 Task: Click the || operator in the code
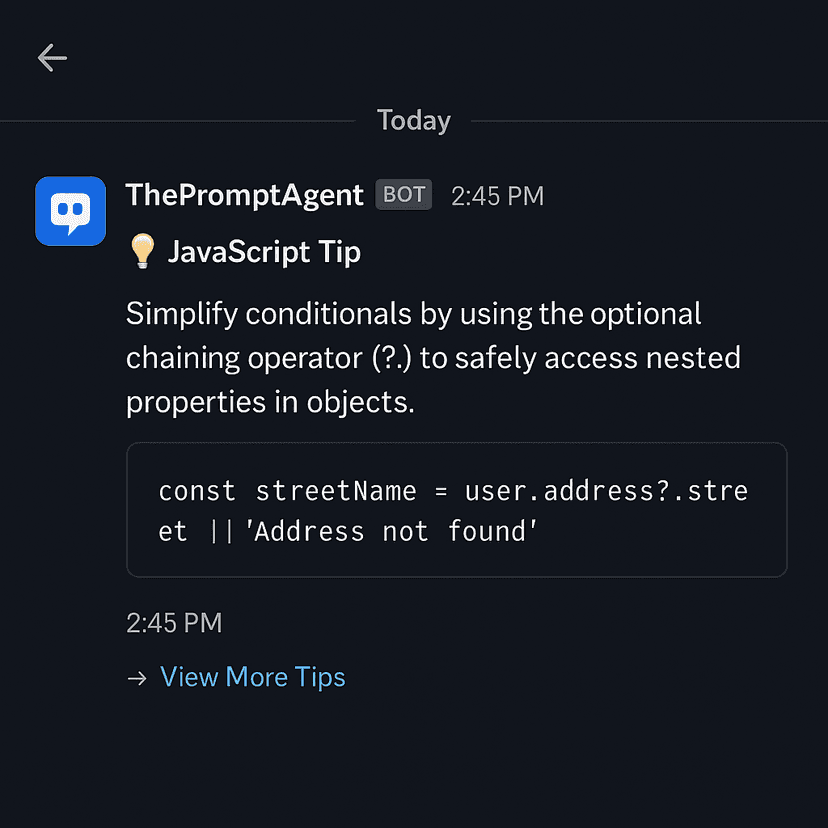221,531
